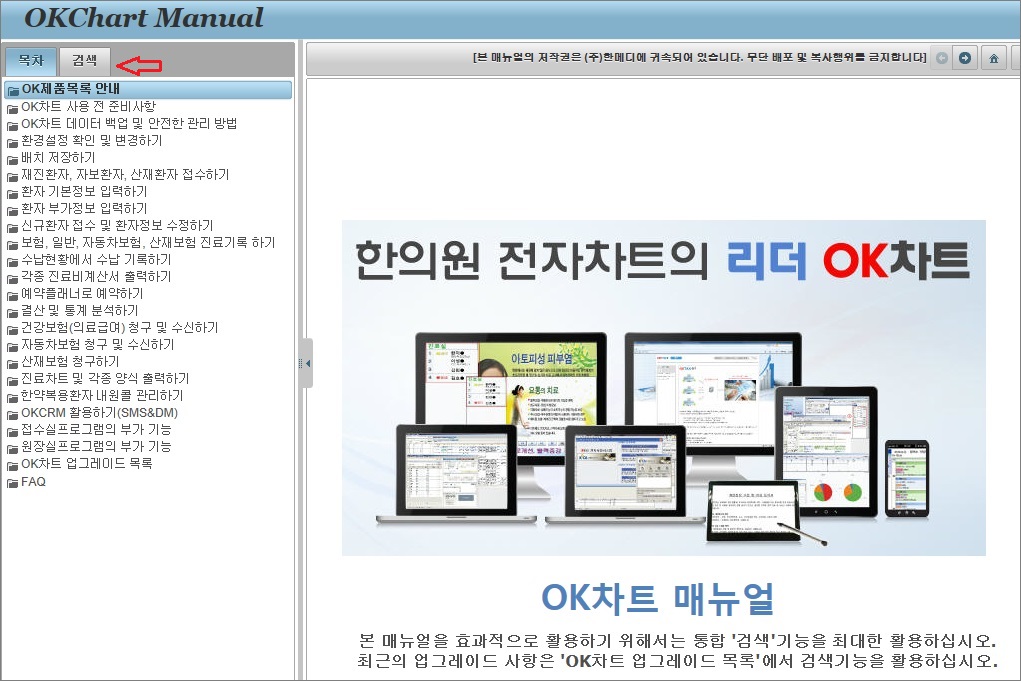Switch to the 목차 tab
This screenshot has height=681, width=1021.
pyautogui.click(x=31, y=61)
